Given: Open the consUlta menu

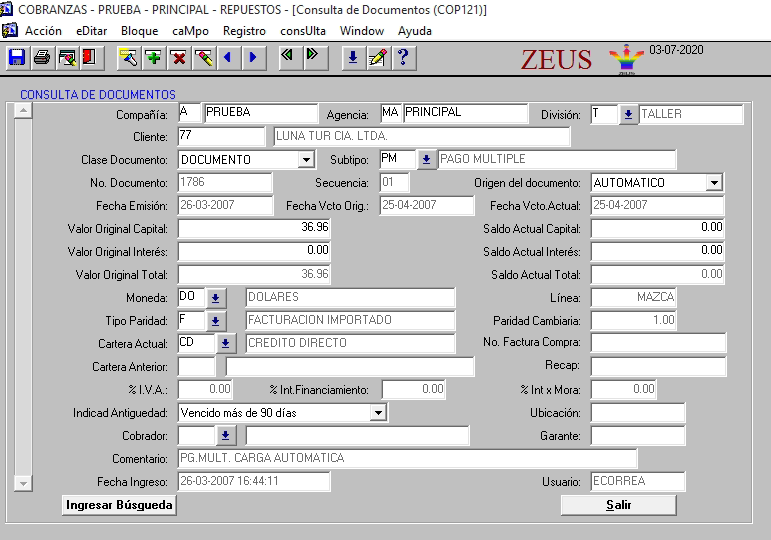Looking at the screenshot, I should point(303,31).
